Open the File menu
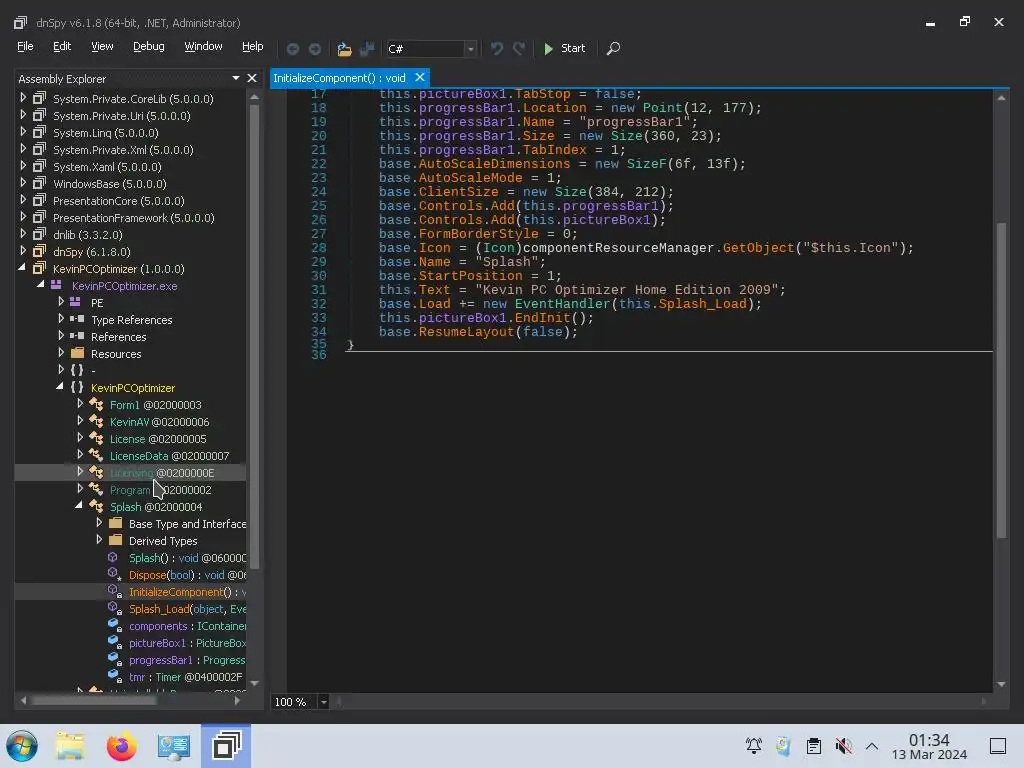 click(x=25, y=46)
